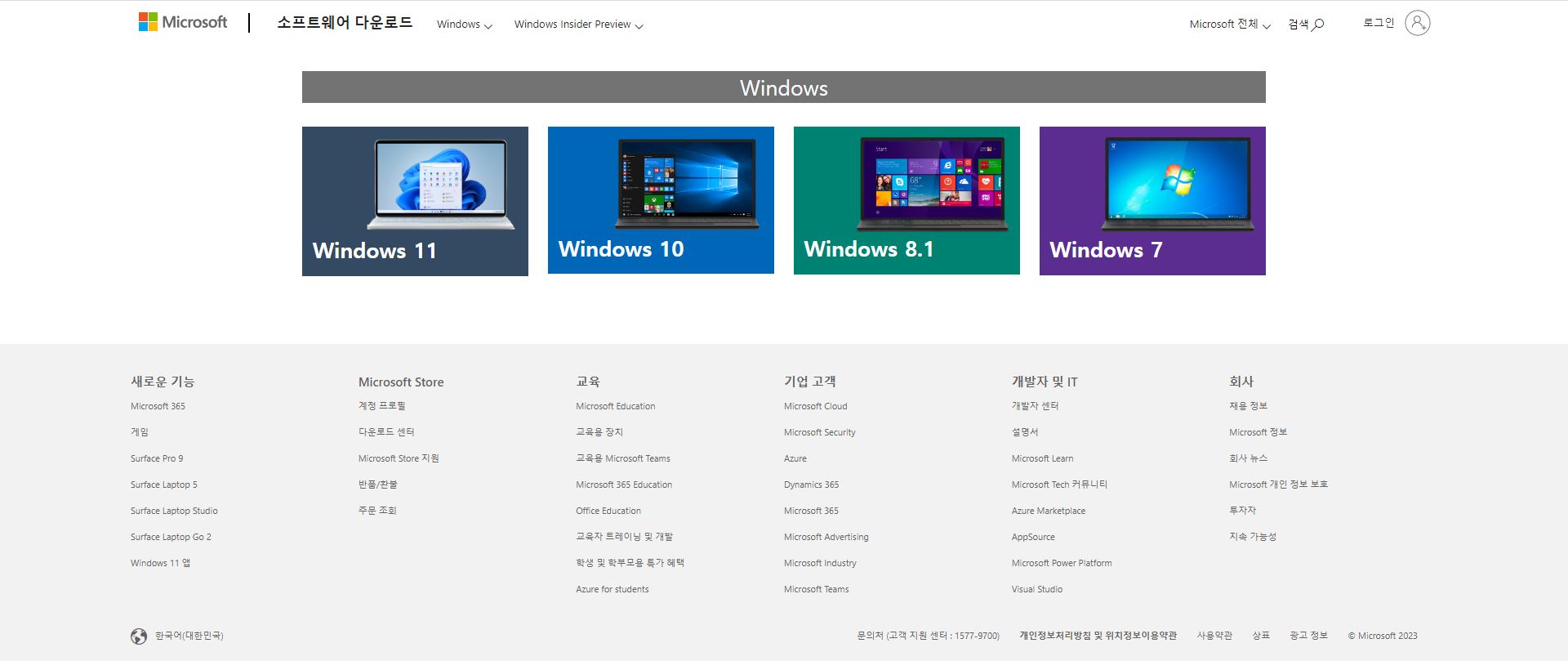Open the AppSource link
Screen dimensions: 1568x661
tap(1033, 537)
